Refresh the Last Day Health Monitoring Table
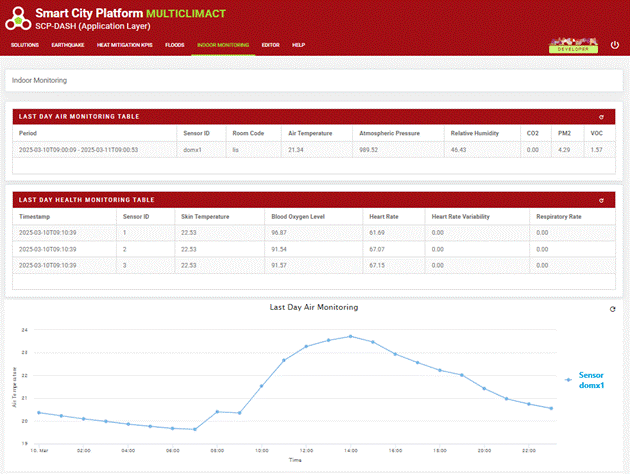The width and height of the screenshot is (630, 474). 601,199
